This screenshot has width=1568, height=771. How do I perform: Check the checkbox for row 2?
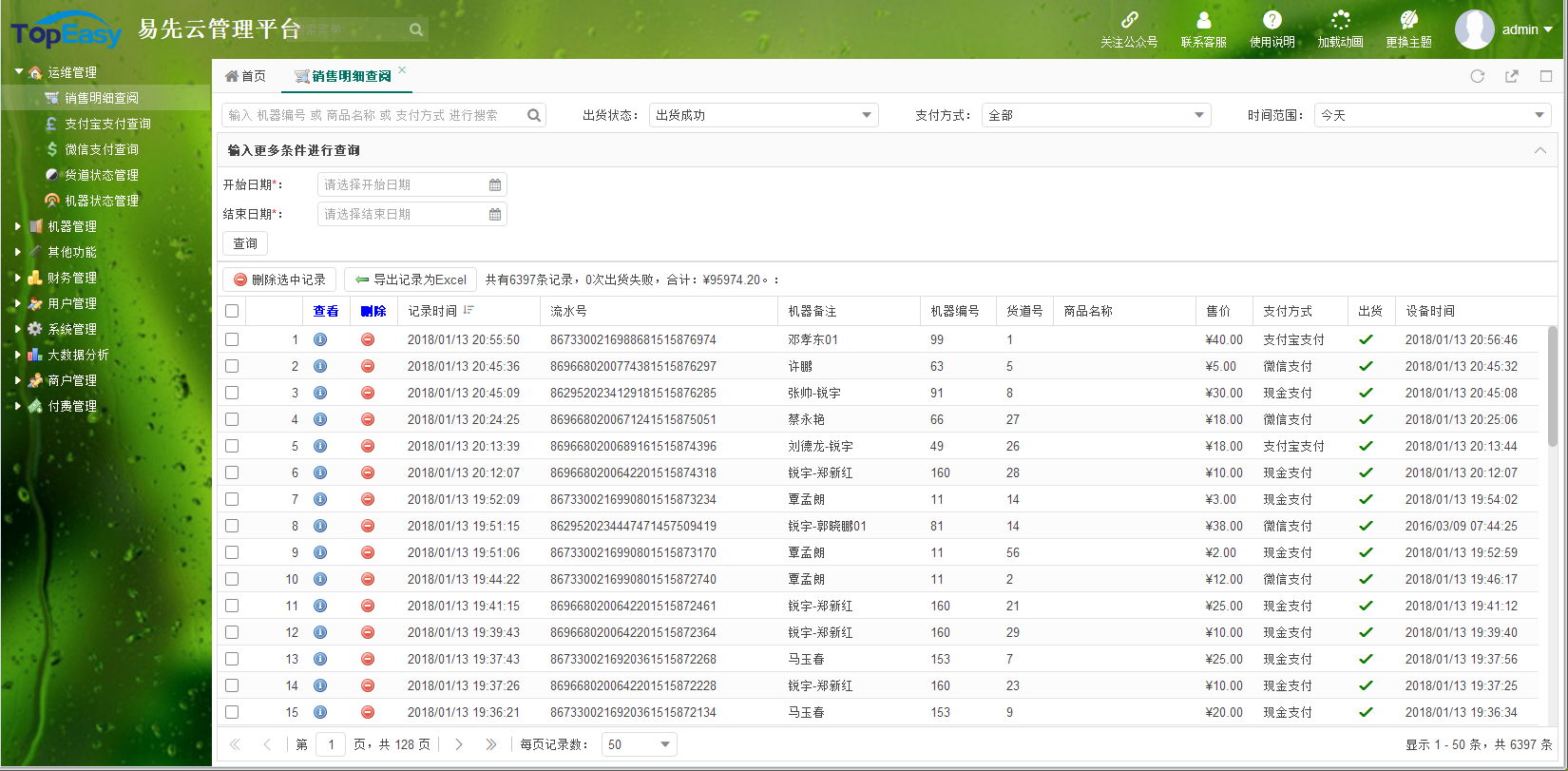232,366
